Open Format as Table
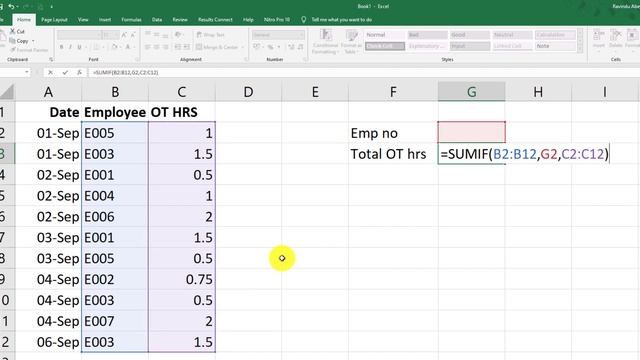This screenshot has width=640, height=360. click(350, 42)
